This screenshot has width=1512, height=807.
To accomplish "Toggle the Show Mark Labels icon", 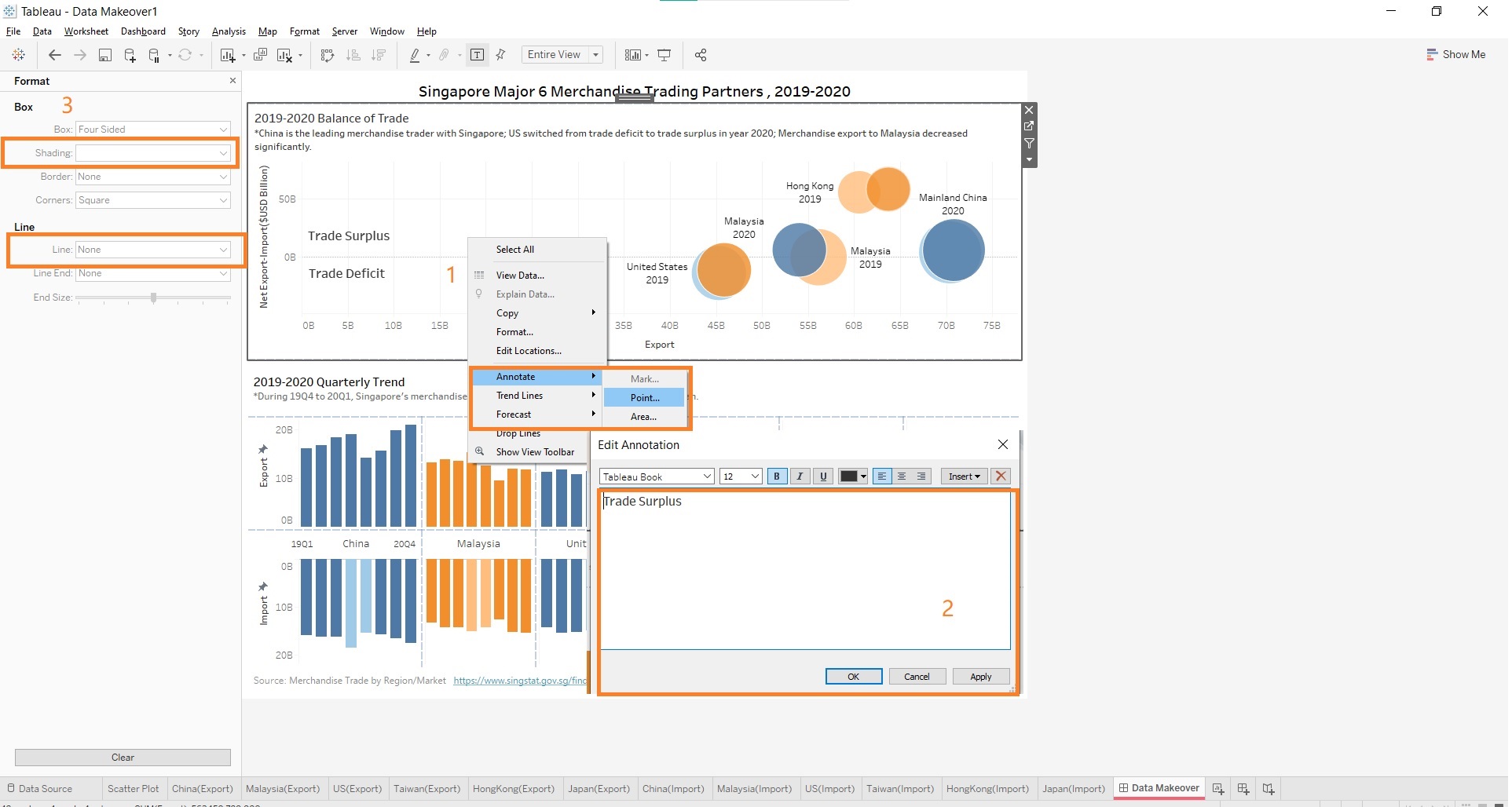I will pos(477,55).
